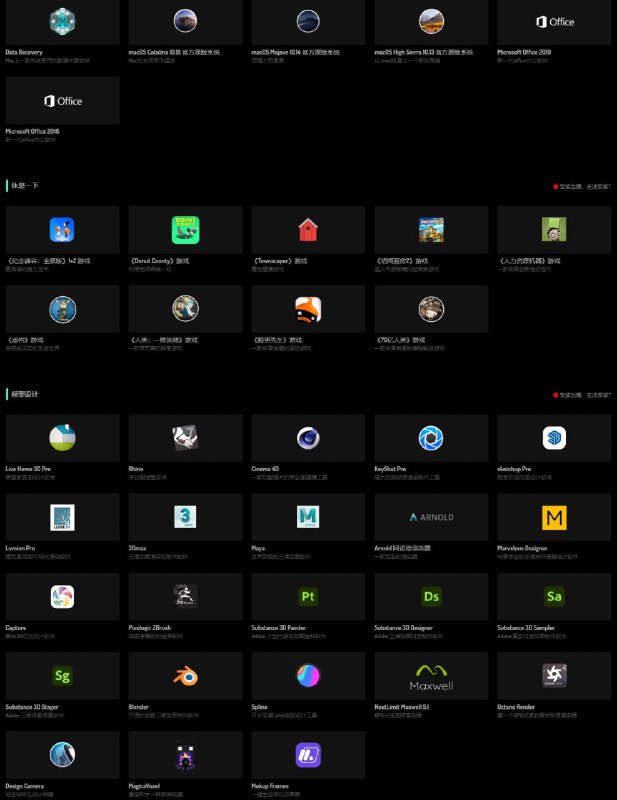Select the Marvelous Designer icon
617x800 pixels.
[x=554, y=517]
